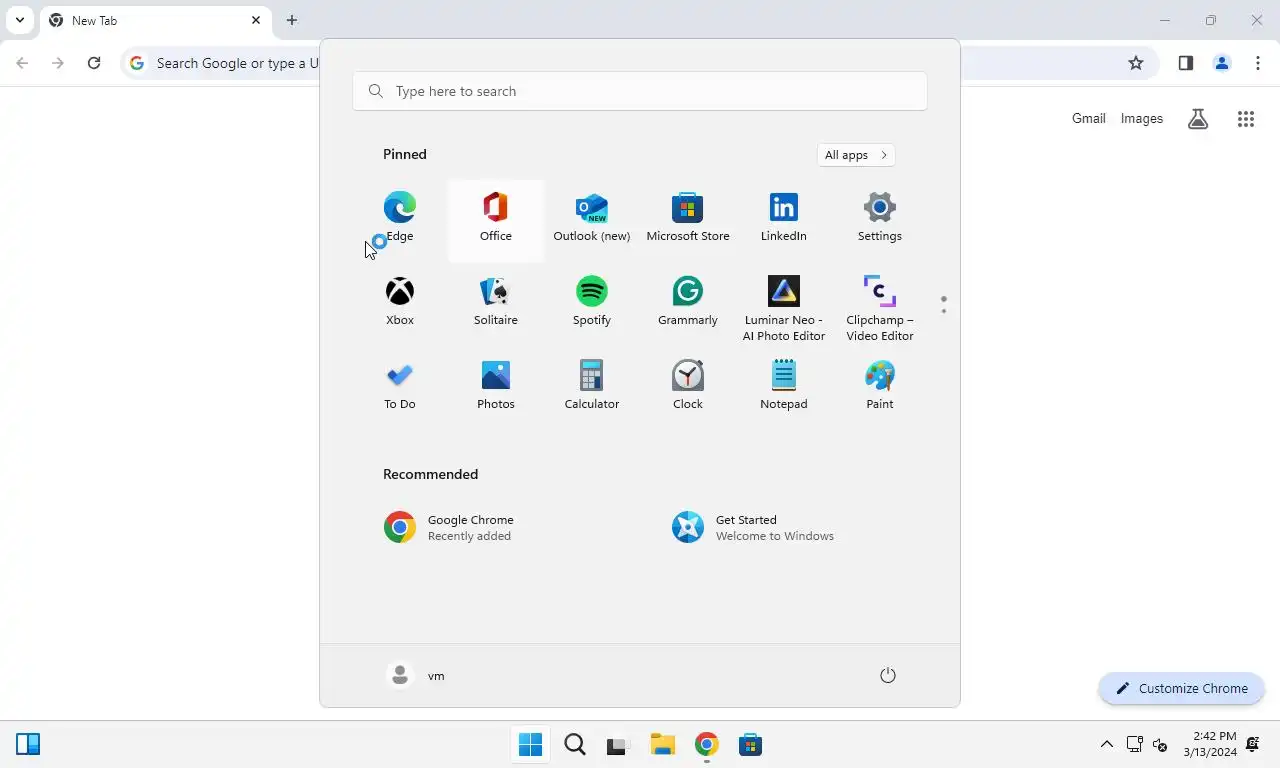Launch the Office app

pyautogui.click(x=495, y=218)
